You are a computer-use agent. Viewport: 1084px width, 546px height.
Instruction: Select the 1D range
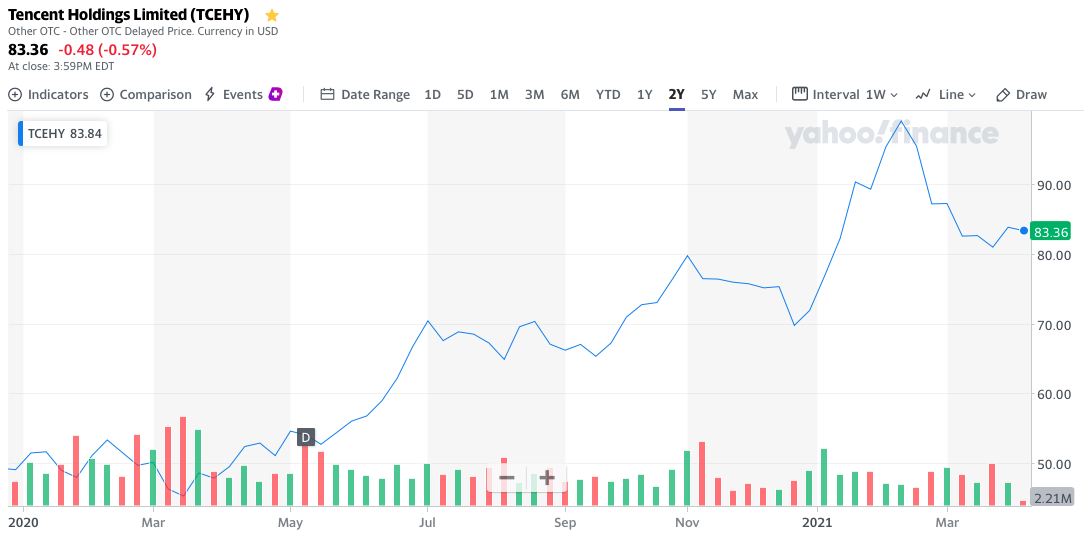pos(432,95)
